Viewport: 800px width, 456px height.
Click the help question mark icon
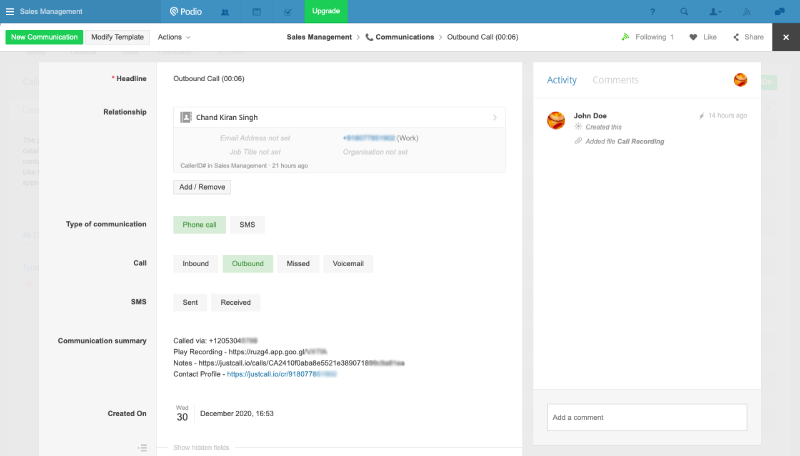(653, 11)
